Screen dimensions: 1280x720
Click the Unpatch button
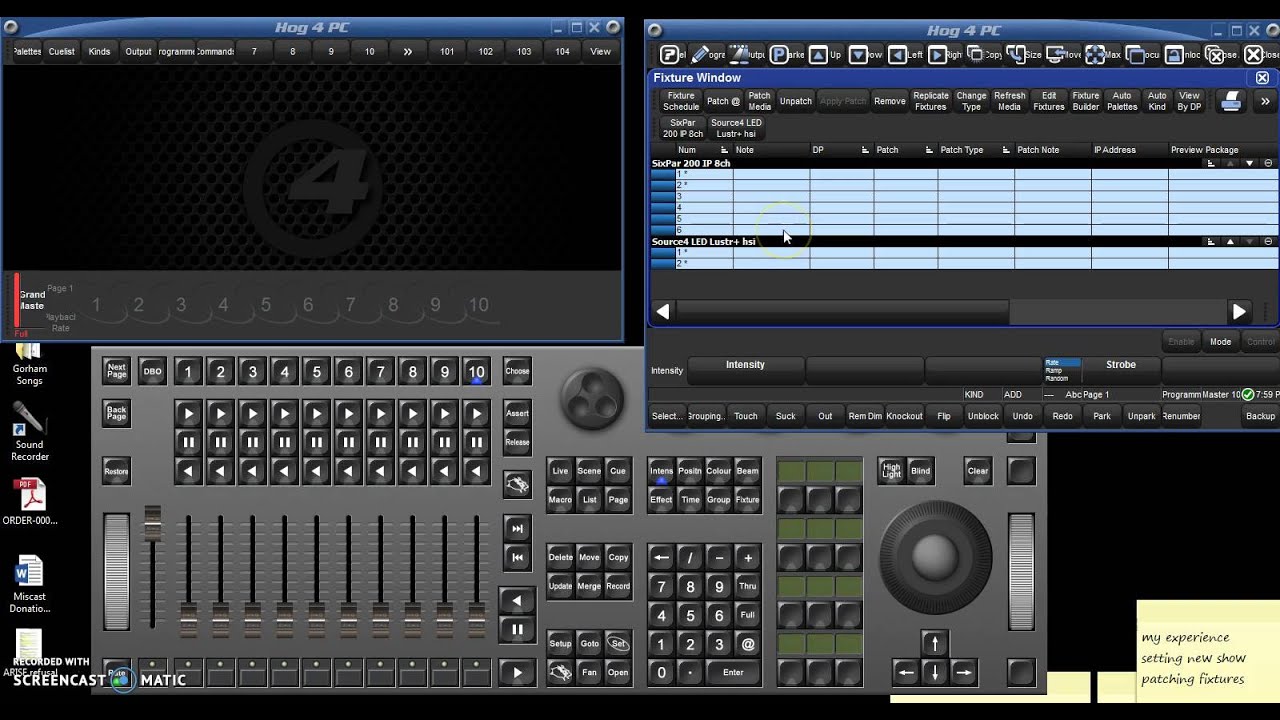coord(796,101)
